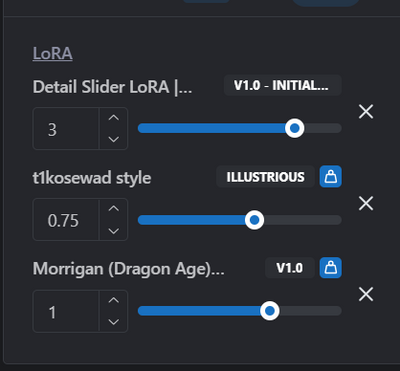Remove the t1kosewad style LoRA
400x371 pixels.
click(366, 203)
